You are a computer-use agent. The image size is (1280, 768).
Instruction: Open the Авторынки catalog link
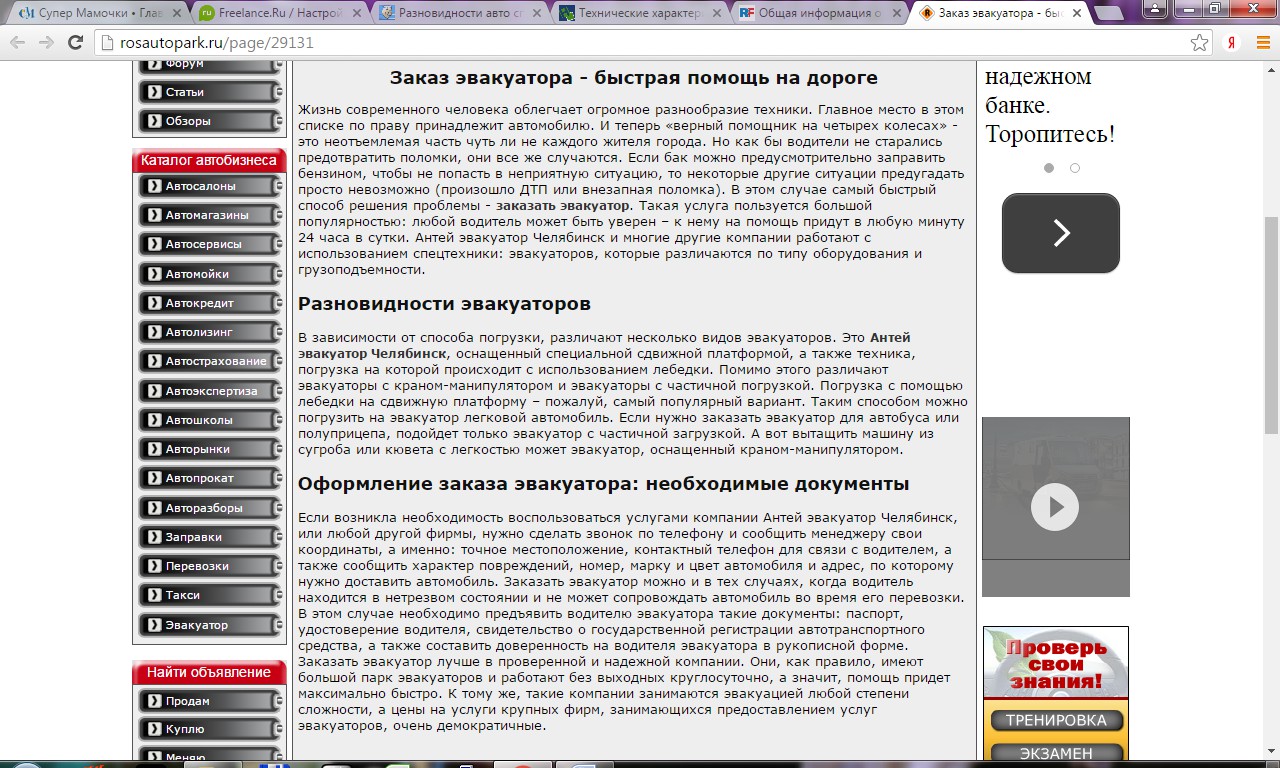coord(209,449)
